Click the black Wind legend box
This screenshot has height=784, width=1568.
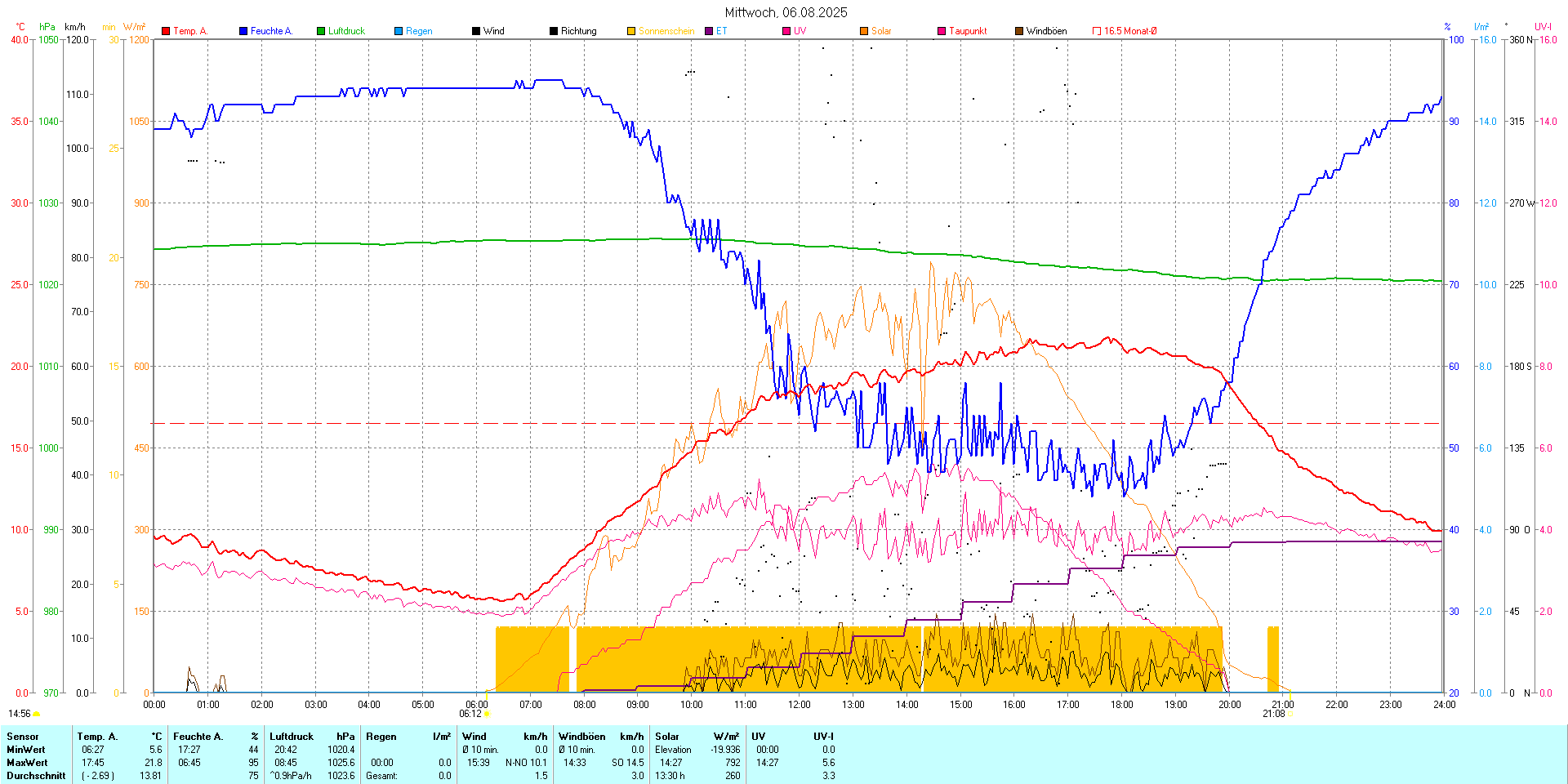coord(476,31)
